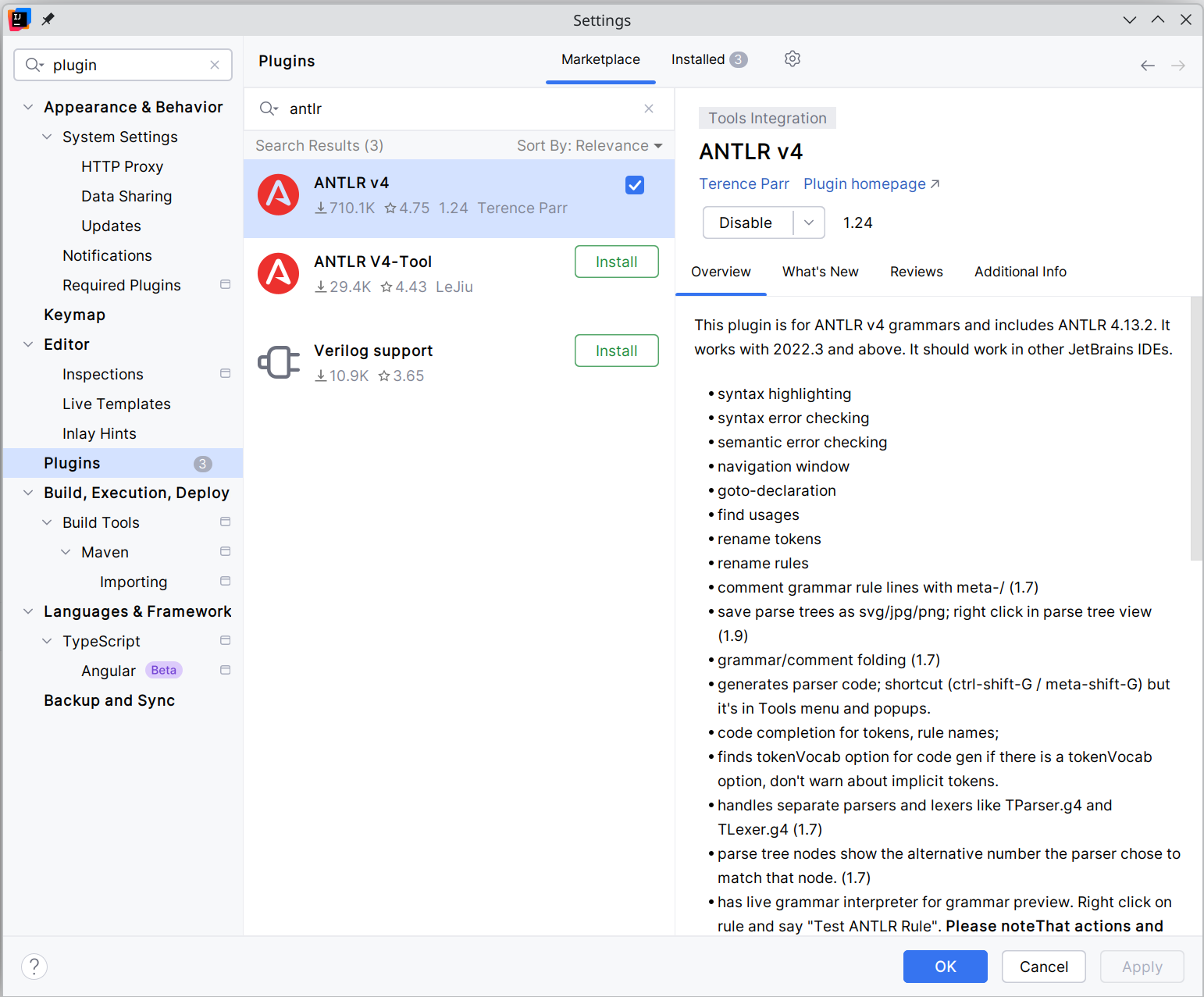The image size is (1204, 997).
Task: Collapse the Appearance & Behavior section
Action: click(28, 107)
